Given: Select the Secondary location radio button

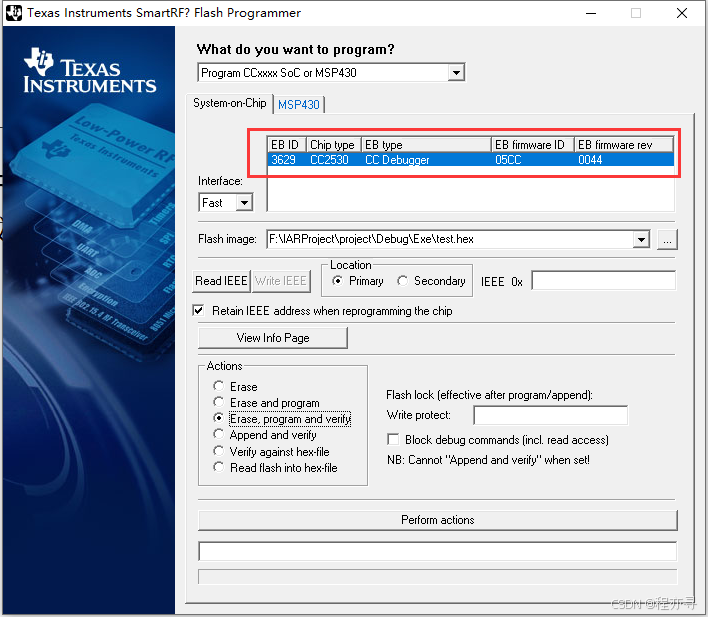Looking at the screenshot, I should [x=402, y=281].
